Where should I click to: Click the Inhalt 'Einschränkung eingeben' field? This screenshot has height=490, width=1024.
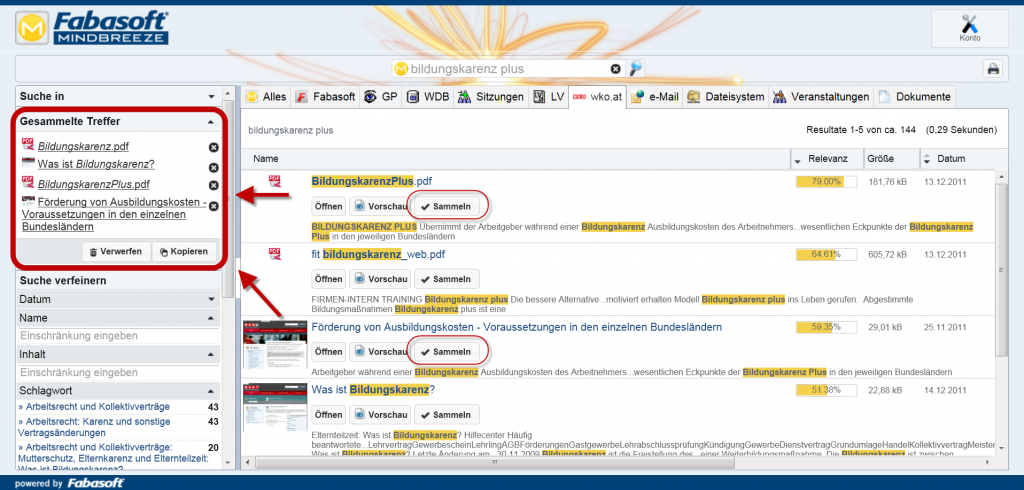118,372
